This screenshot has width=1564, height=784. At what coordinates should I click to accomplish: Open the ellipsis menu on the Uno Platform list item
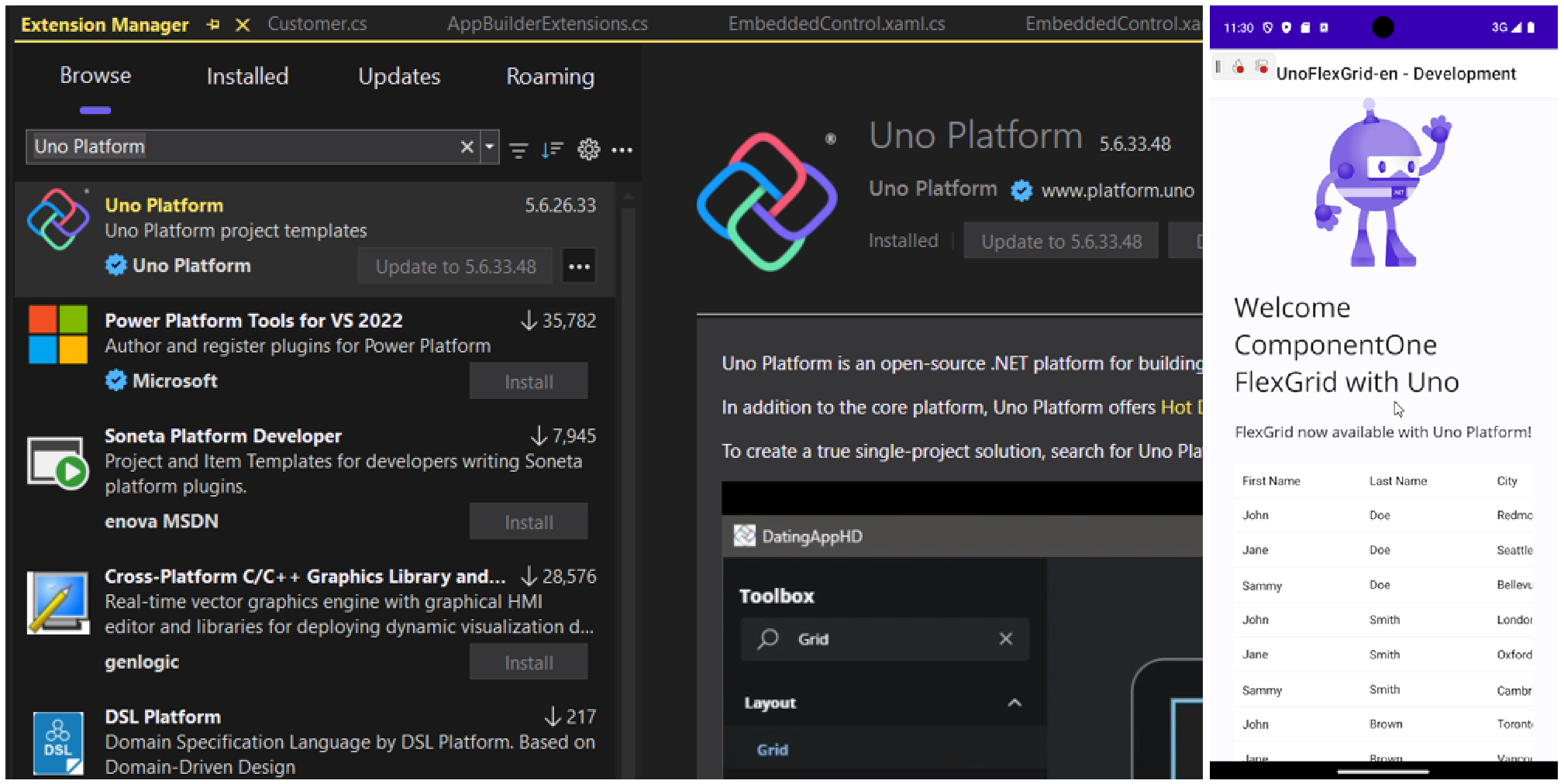[x=579, y=266]
